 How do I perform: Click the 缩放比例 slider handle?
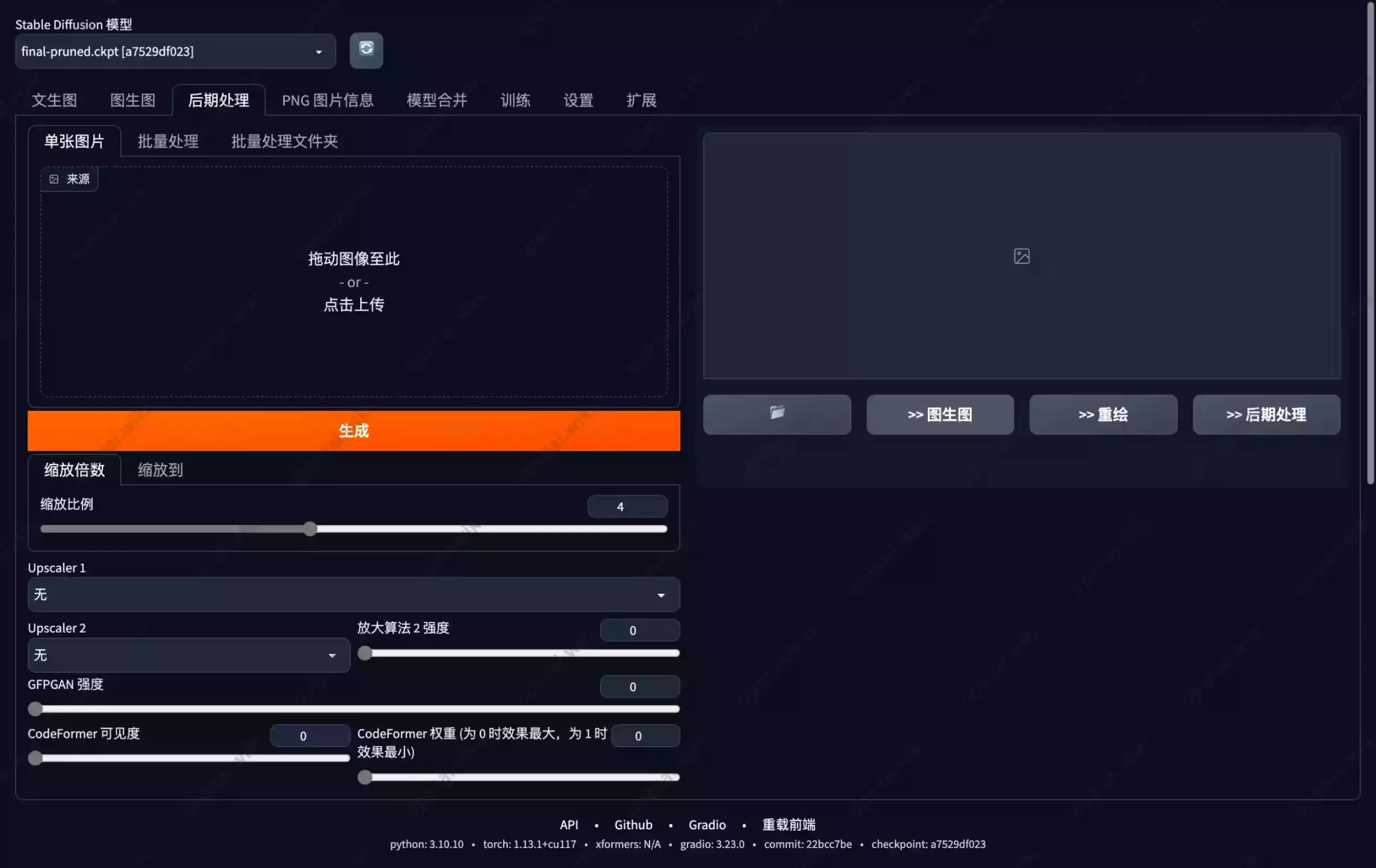click(x=310, y=529)
